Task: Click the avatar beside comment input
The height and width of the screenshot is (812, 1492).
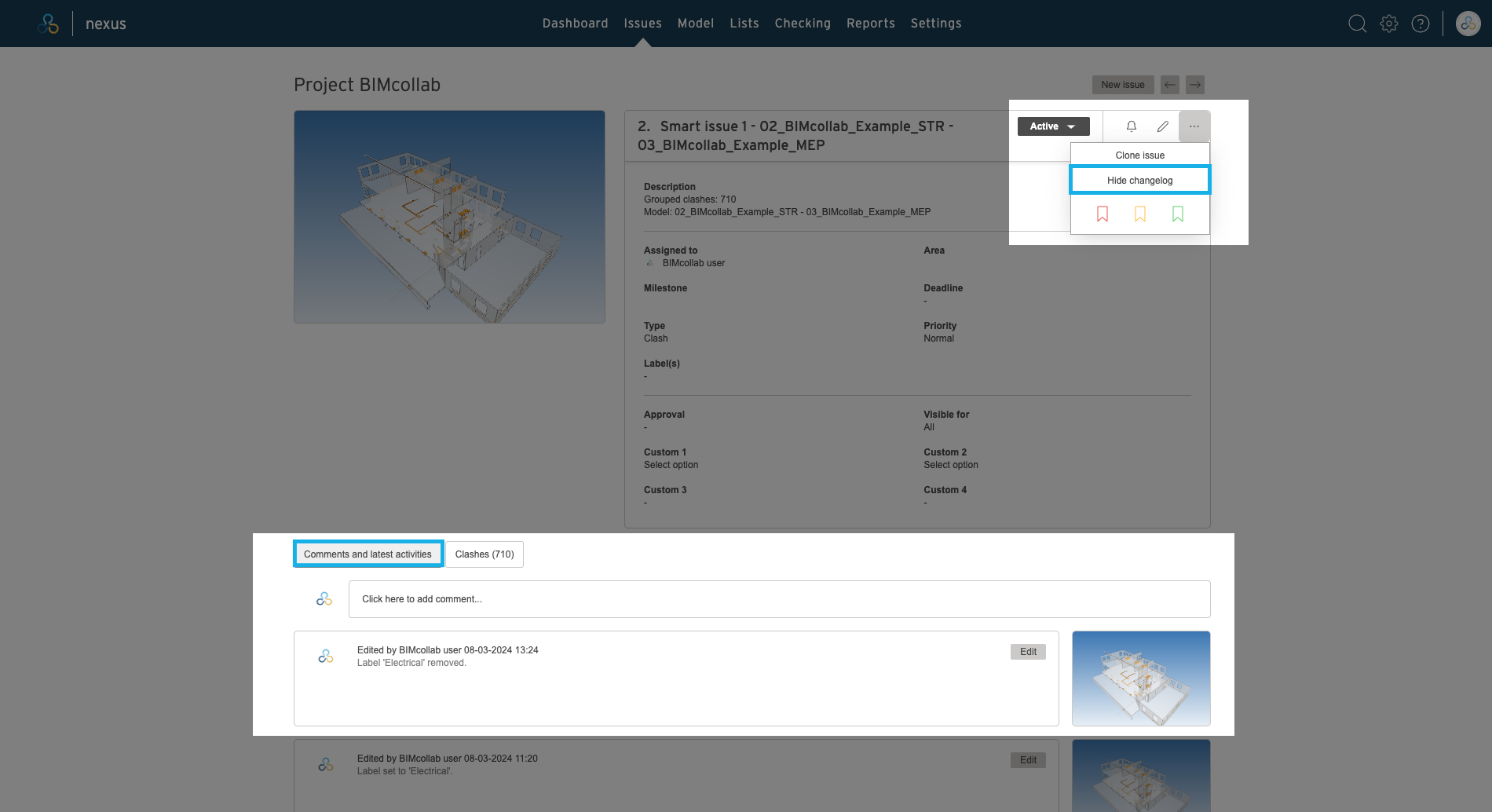Action: tap(324, 599)
